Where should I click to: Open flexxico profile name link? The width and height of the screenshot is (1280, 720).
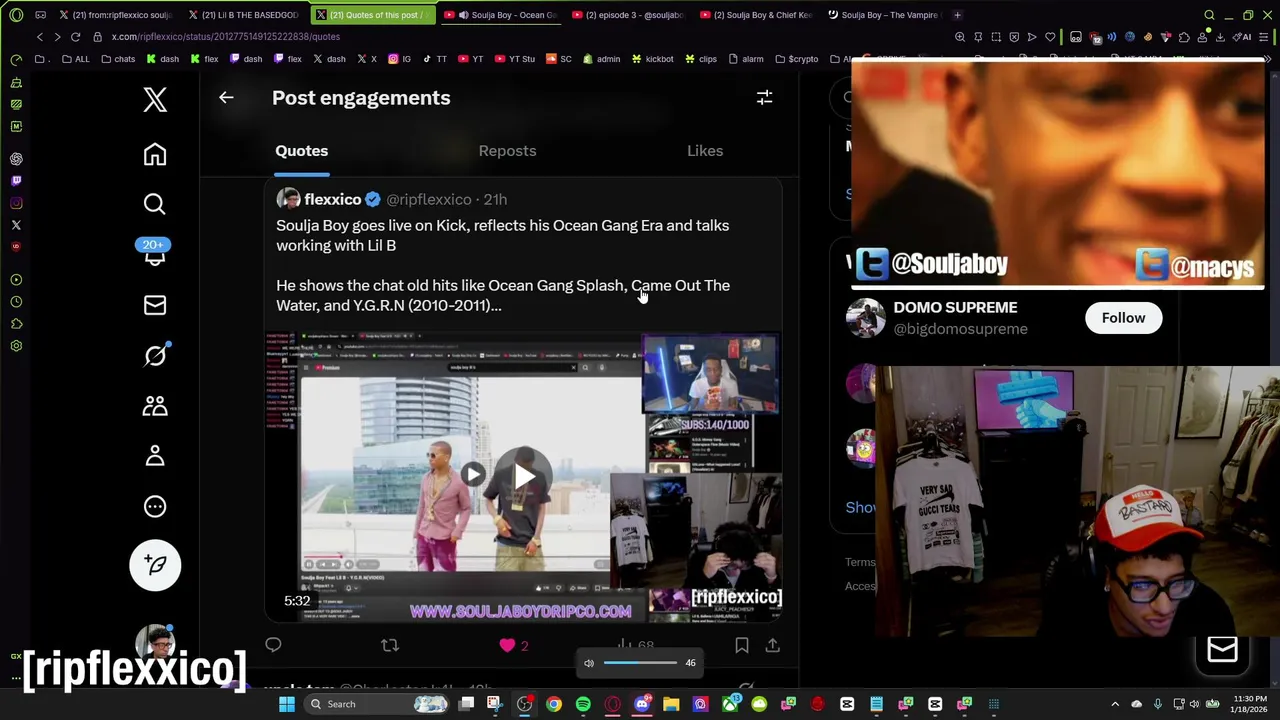332,199
